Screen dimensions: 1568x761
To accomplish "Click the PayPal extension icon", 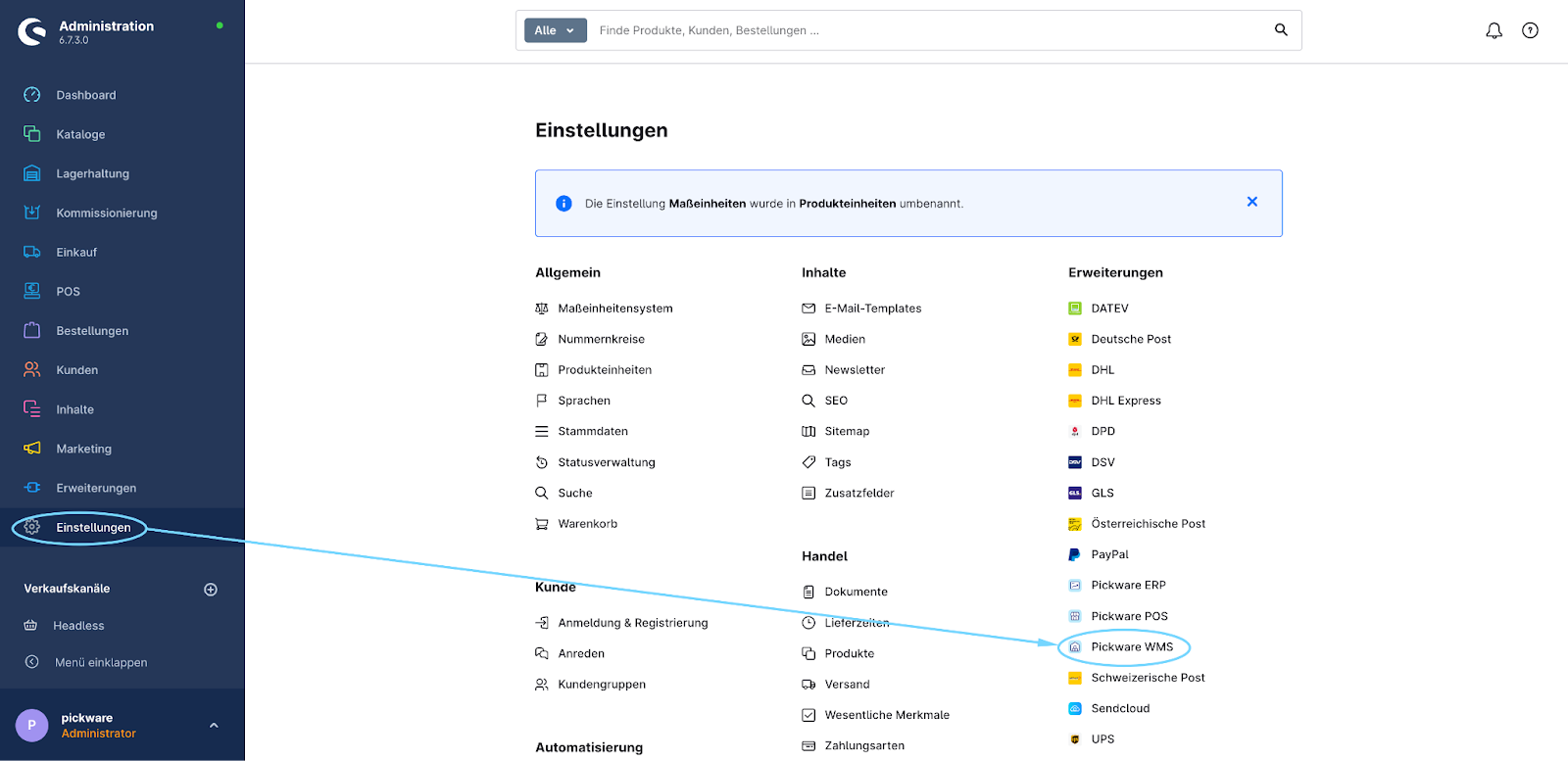I will point(1075,554).
